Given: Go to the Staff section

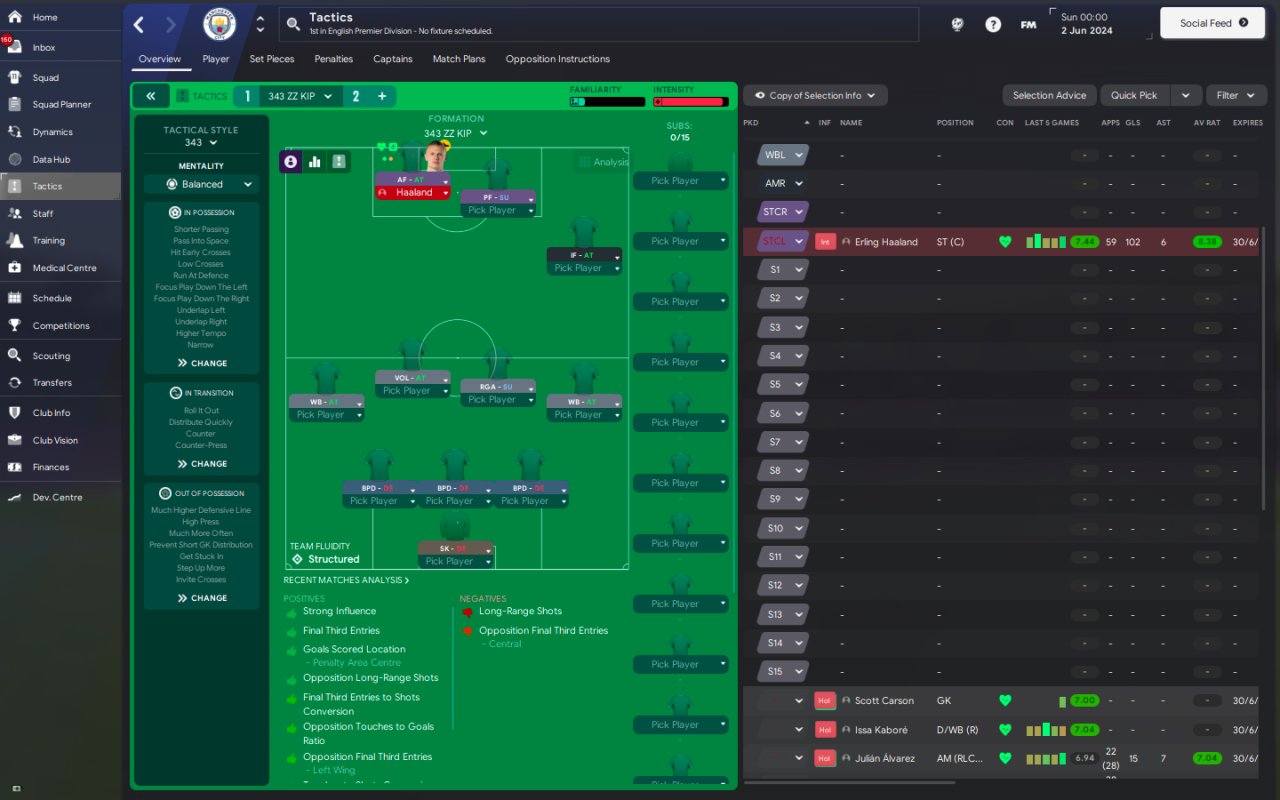Looking at the screenshot, I should [x=43, y=213].
